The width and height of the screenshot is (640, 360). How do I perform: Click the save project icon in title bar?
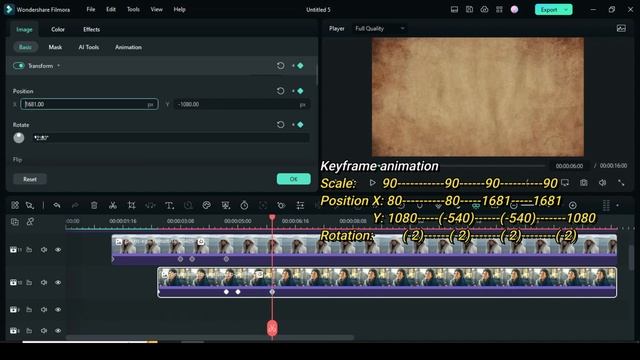469,9
